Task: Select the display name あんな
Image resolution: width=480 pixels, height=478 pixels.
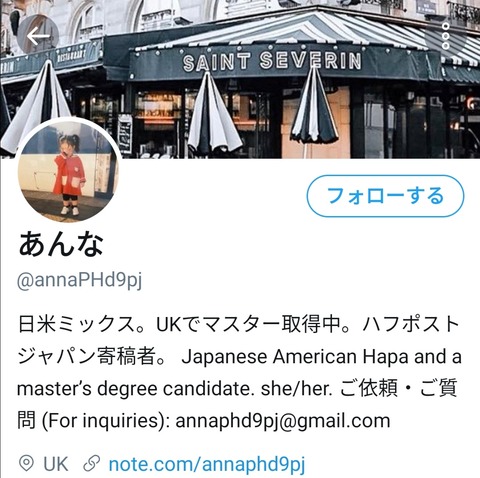Action: 61,244
